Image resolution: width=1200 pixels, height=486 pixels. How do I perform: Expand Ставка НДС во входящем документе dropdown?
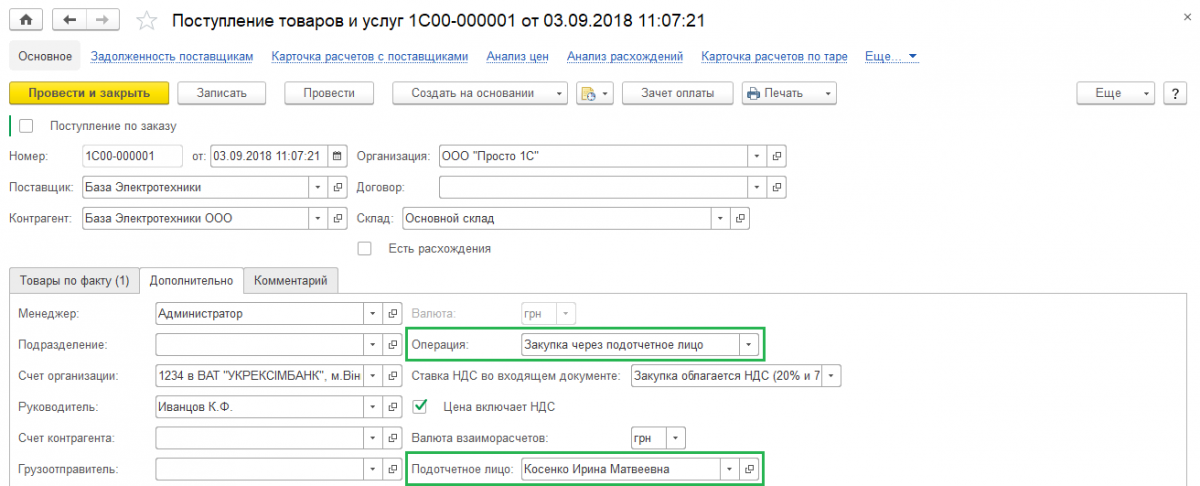click(x=832, y=376)
